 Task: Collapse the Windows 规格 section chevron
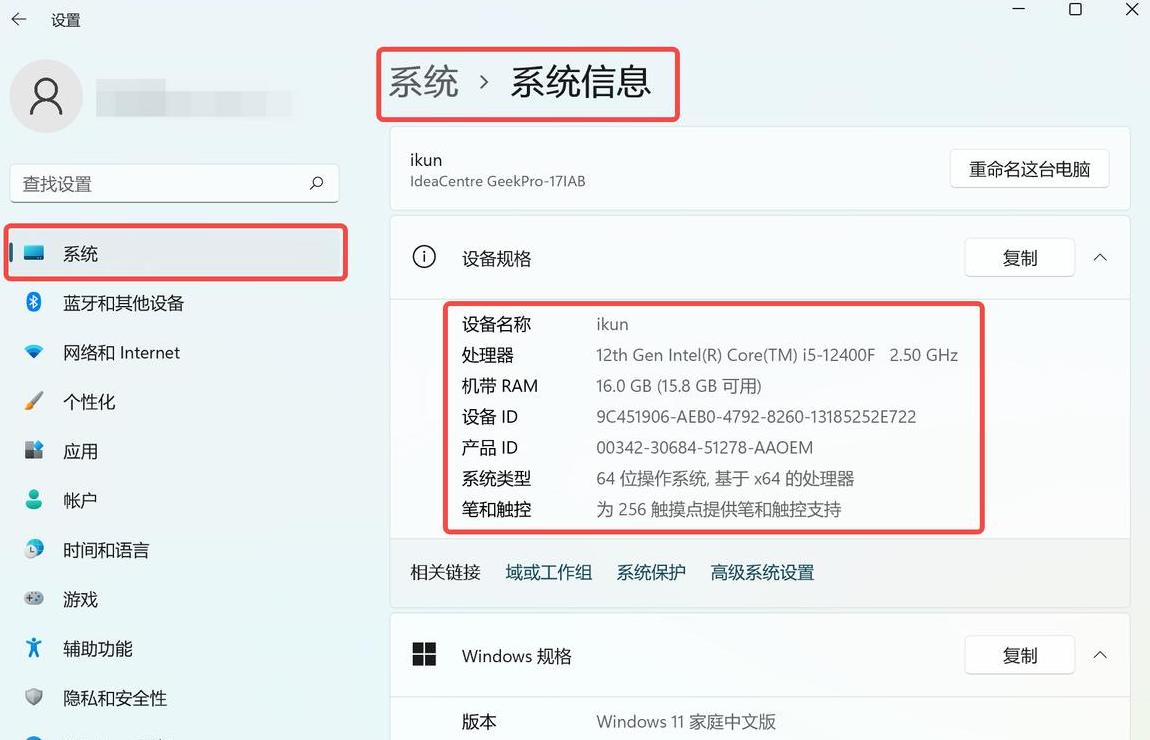point(1100,655)
